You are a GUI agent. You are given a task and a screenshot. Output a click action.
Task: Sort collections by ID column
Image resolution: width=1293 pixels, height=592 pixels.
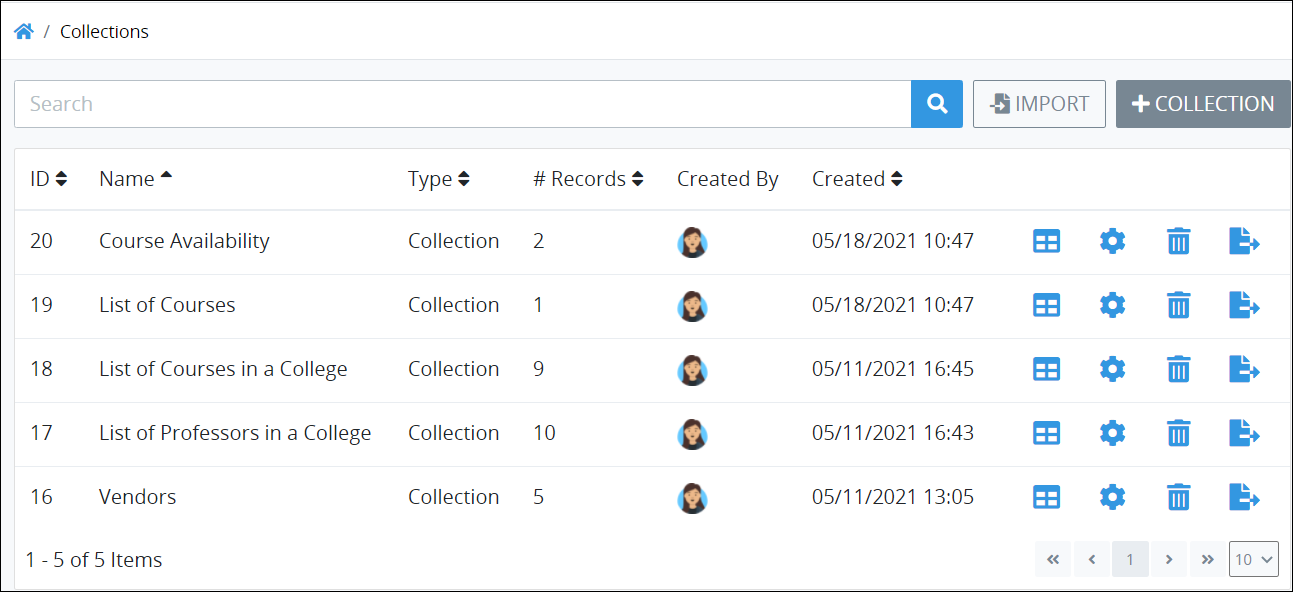pos(48,179)
